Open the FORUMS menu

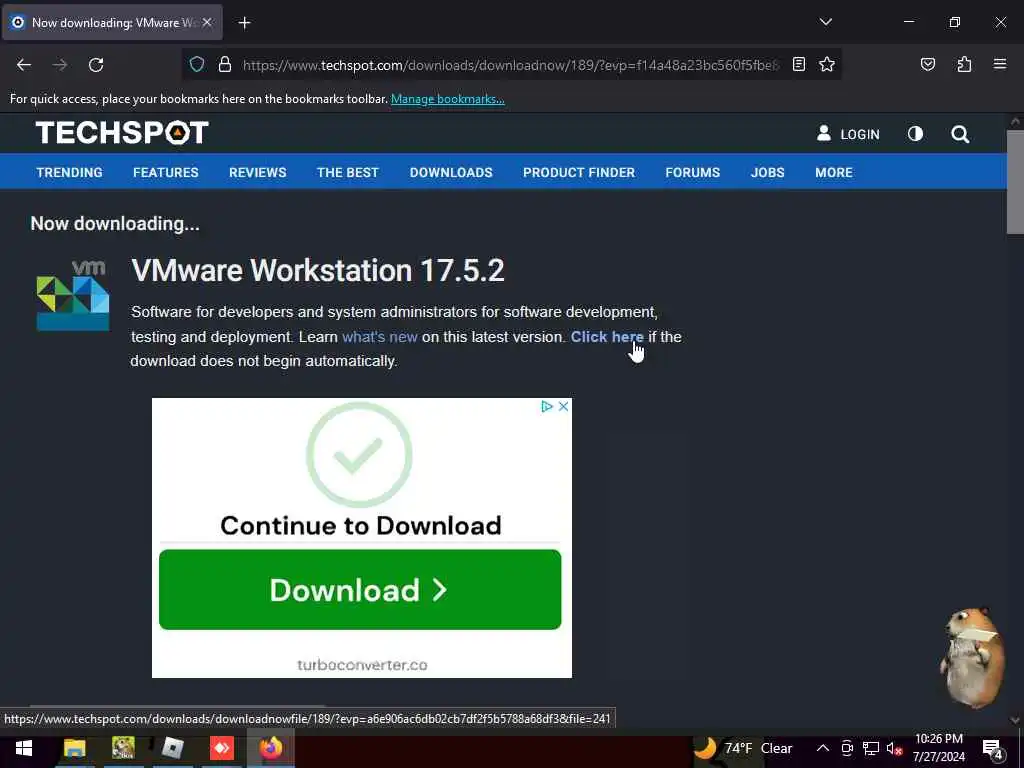pos(692,172)
